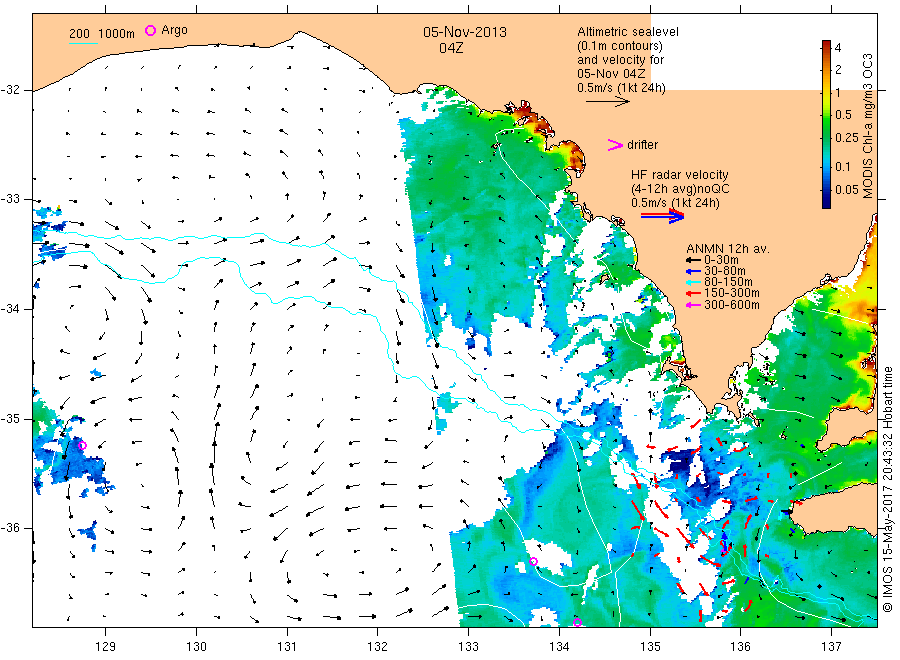900x660 pixels.
Task: Click the longitude axis label 137
Action: [832, 647]
